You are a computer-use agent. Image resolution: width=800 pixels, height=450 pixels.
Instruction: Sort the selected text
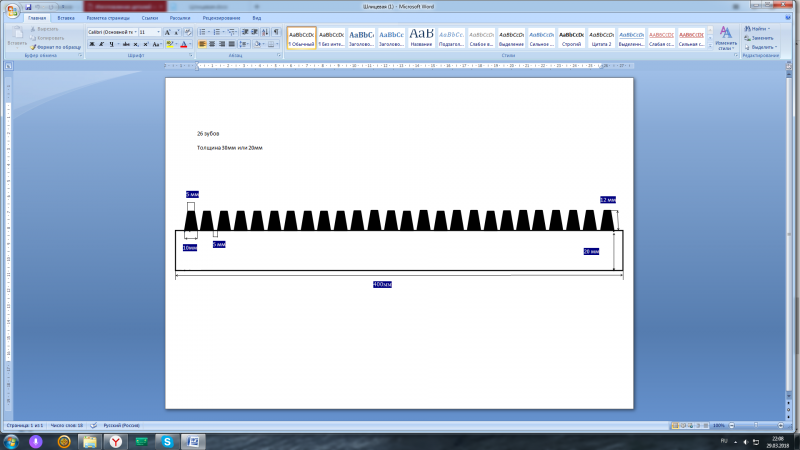click(x=265, y=32)
